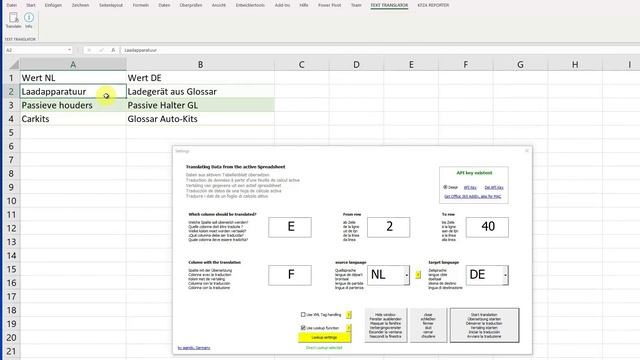Select cell A4 'Carkits'
Screen dimensions: 640x360
(73, 119)
